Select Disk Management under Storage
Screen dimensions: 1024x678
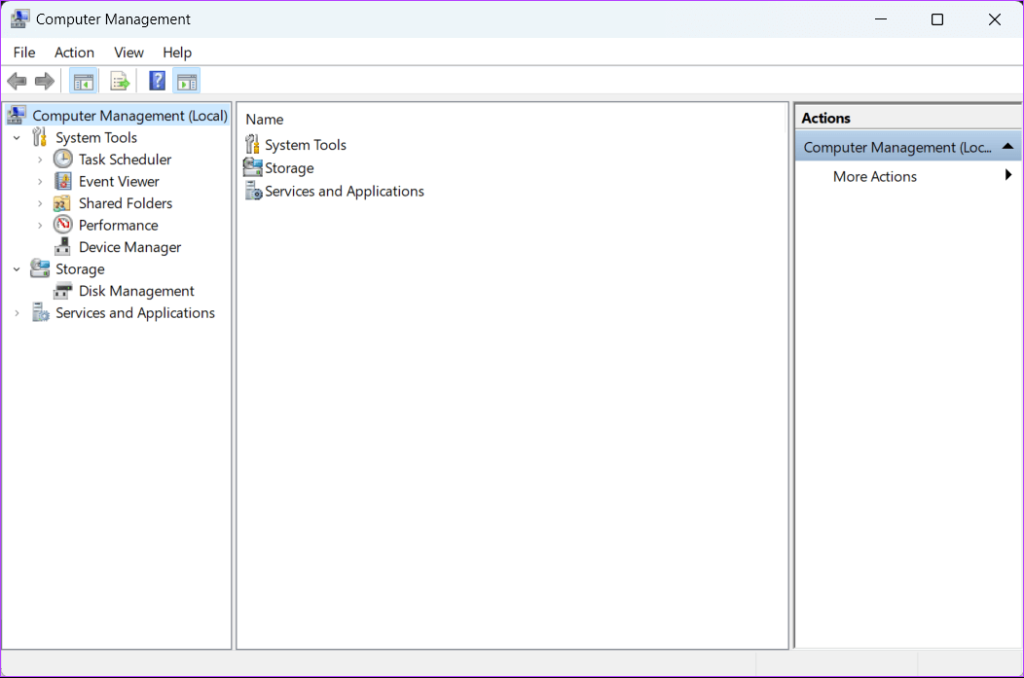[136, 291]
